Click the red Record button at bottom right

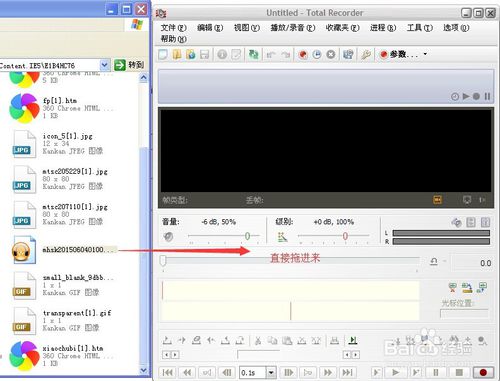click(x=482, y=372)
